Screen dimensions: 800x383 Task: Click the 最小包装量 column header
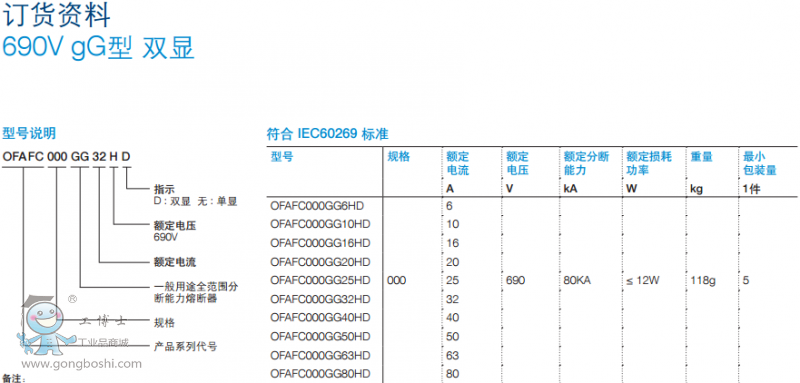click(760, 163)
